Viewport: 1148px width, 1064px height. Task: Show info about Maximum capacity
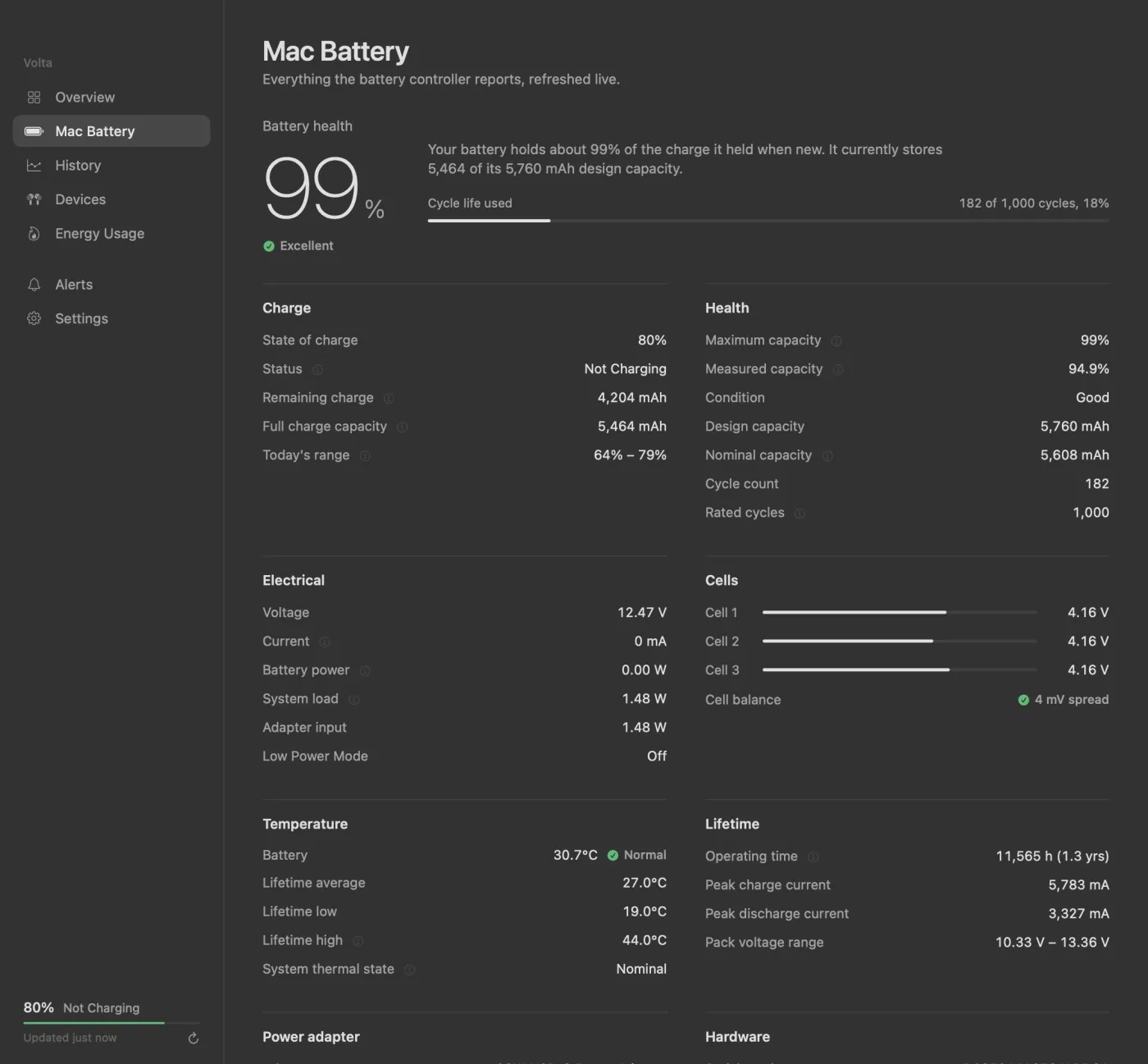click(836, 341)
